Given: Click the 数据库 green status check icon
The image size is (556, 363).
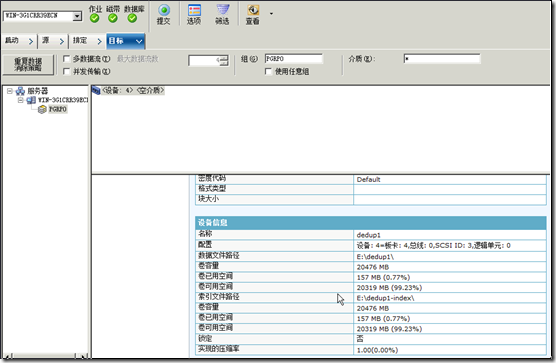Looking at the screenshot, I should click(132, 18).
